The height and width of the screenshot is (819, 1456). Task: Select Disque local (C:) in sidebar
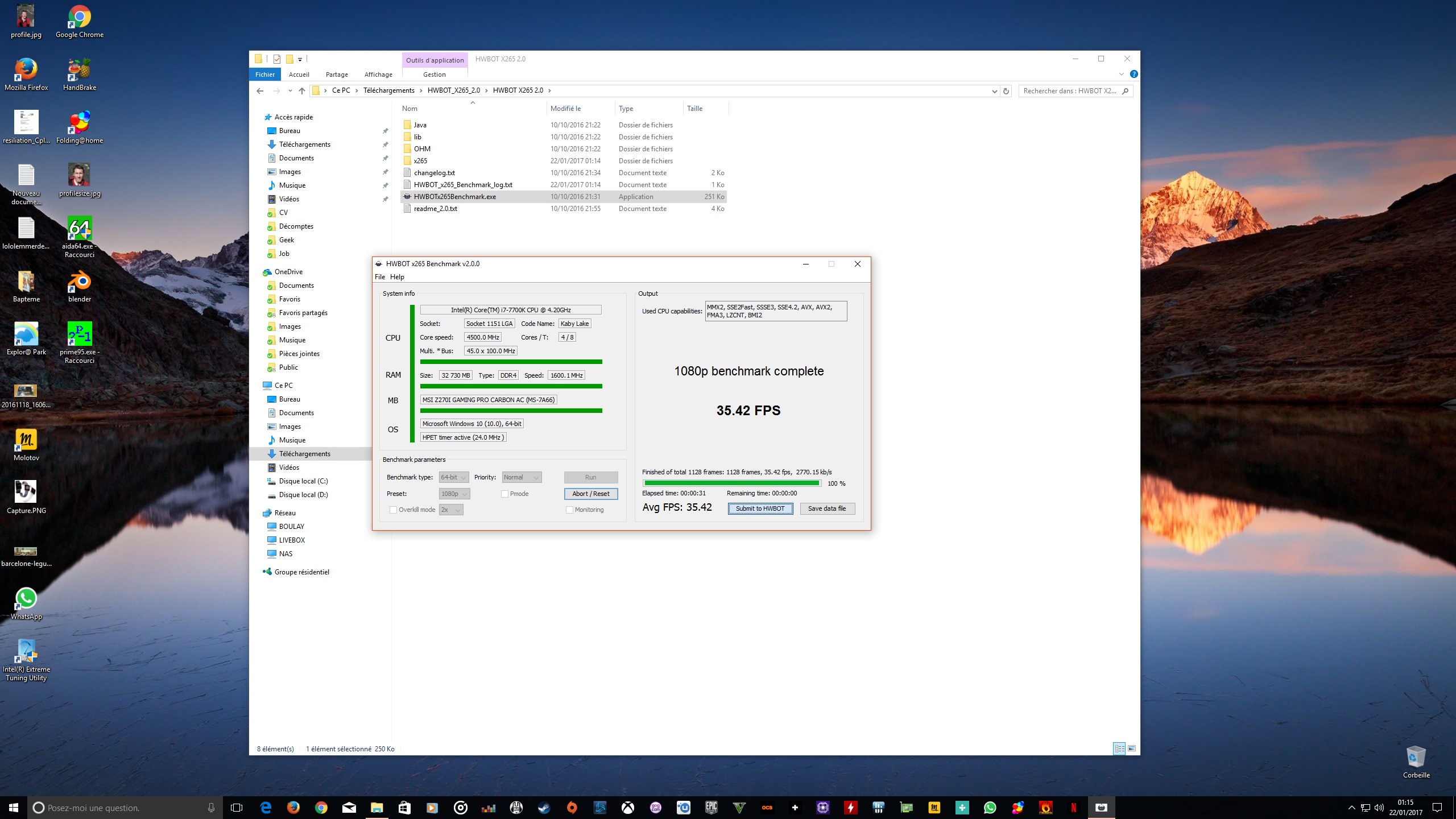303,481
